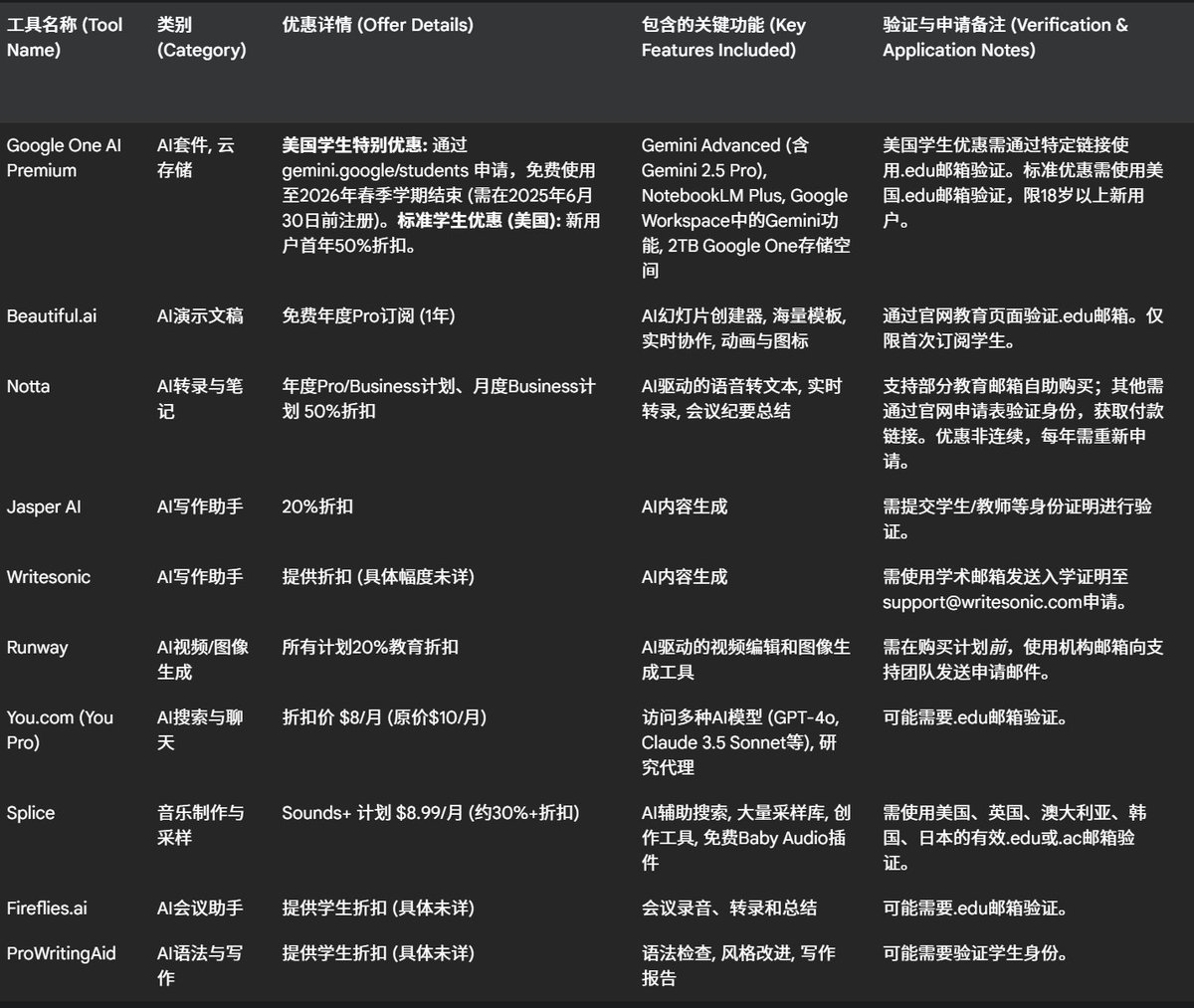
Task: Click Fireflies.ai's '提供学生折扣 (具体未详)' cell
Action: click(378, 908)
